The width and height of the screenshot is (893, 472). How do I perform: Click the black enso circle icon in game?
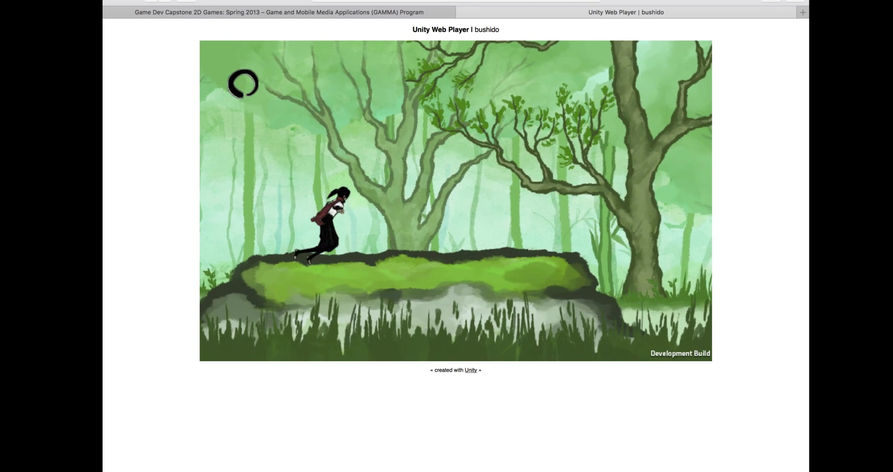[243, 84]
